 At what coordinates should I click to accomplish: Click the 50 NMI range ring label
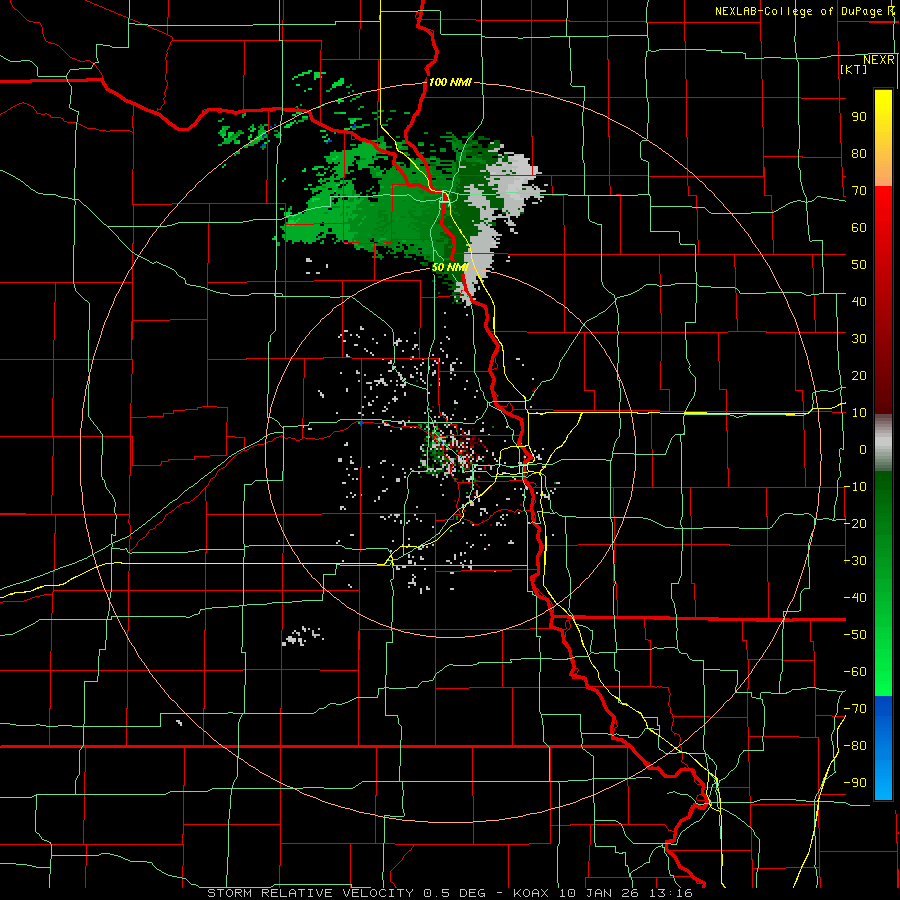[x=450, y=267]
